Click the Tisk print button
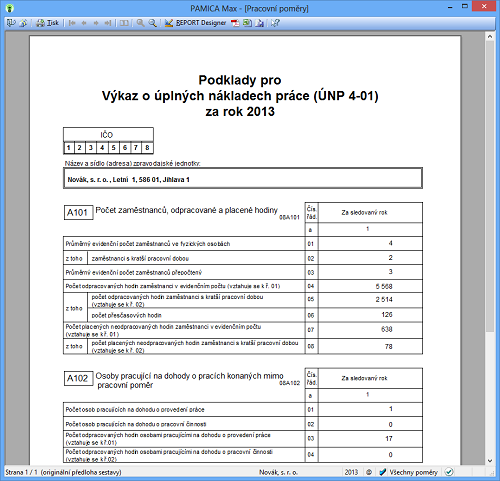Screen dimensions: 500x481 tap(47, 23)
